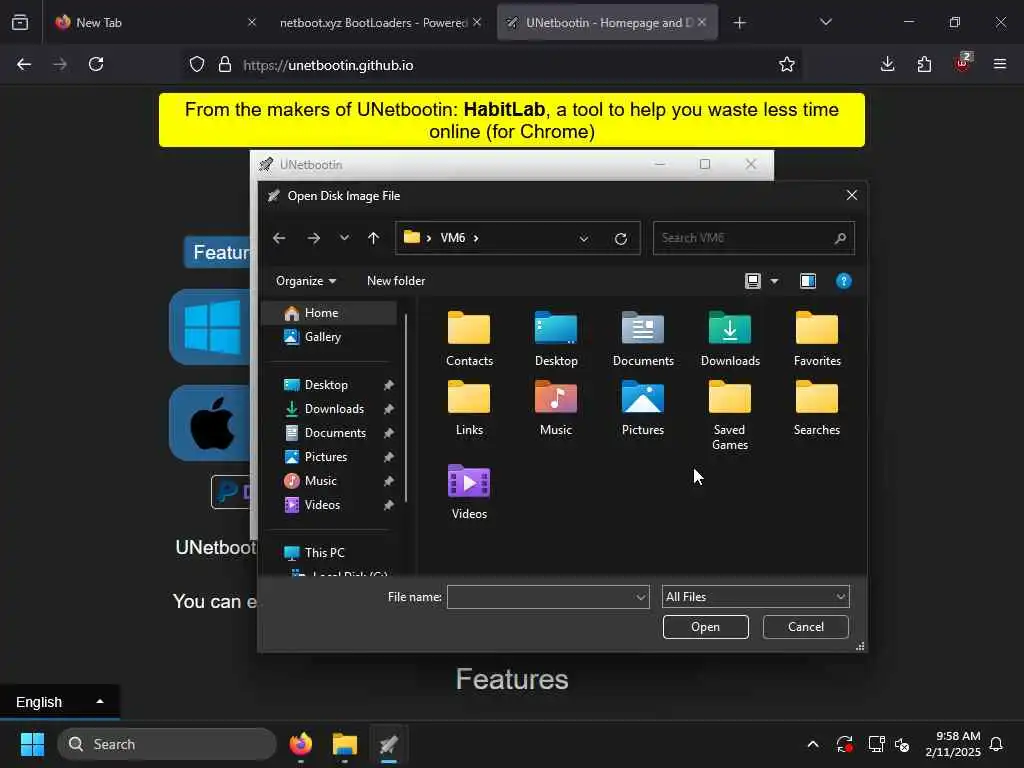Click the HabitLab link in banner
This screenshot has height=768, width=1024.
click(x=504, y=109)
